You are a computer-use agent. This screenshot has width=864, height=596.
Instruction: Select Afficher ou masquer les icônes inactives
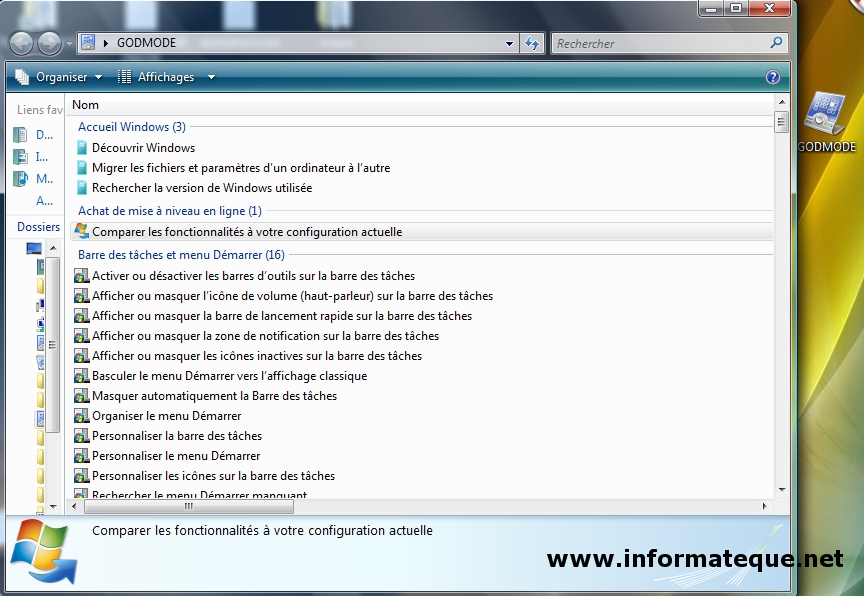pos(257,356)
